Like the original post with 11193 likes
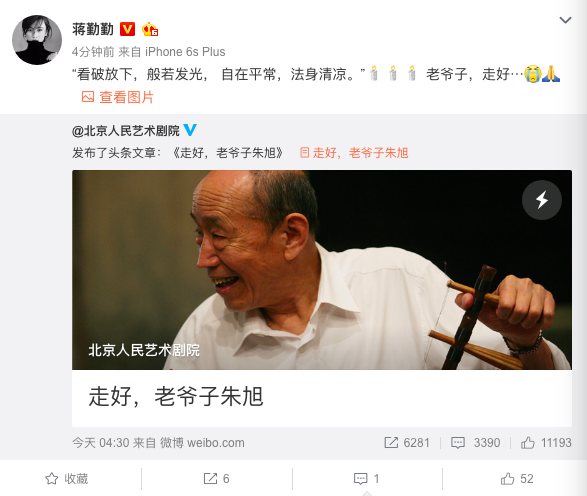 [546, 442]
